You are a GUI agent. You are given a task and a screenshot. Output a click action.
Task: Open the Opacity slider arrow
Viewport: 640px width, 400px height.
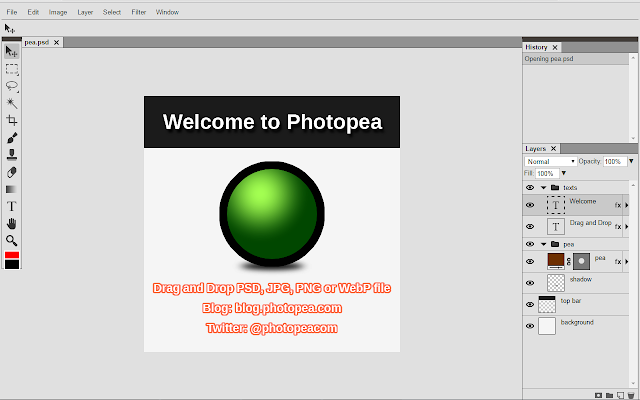(x=631, y=161)
